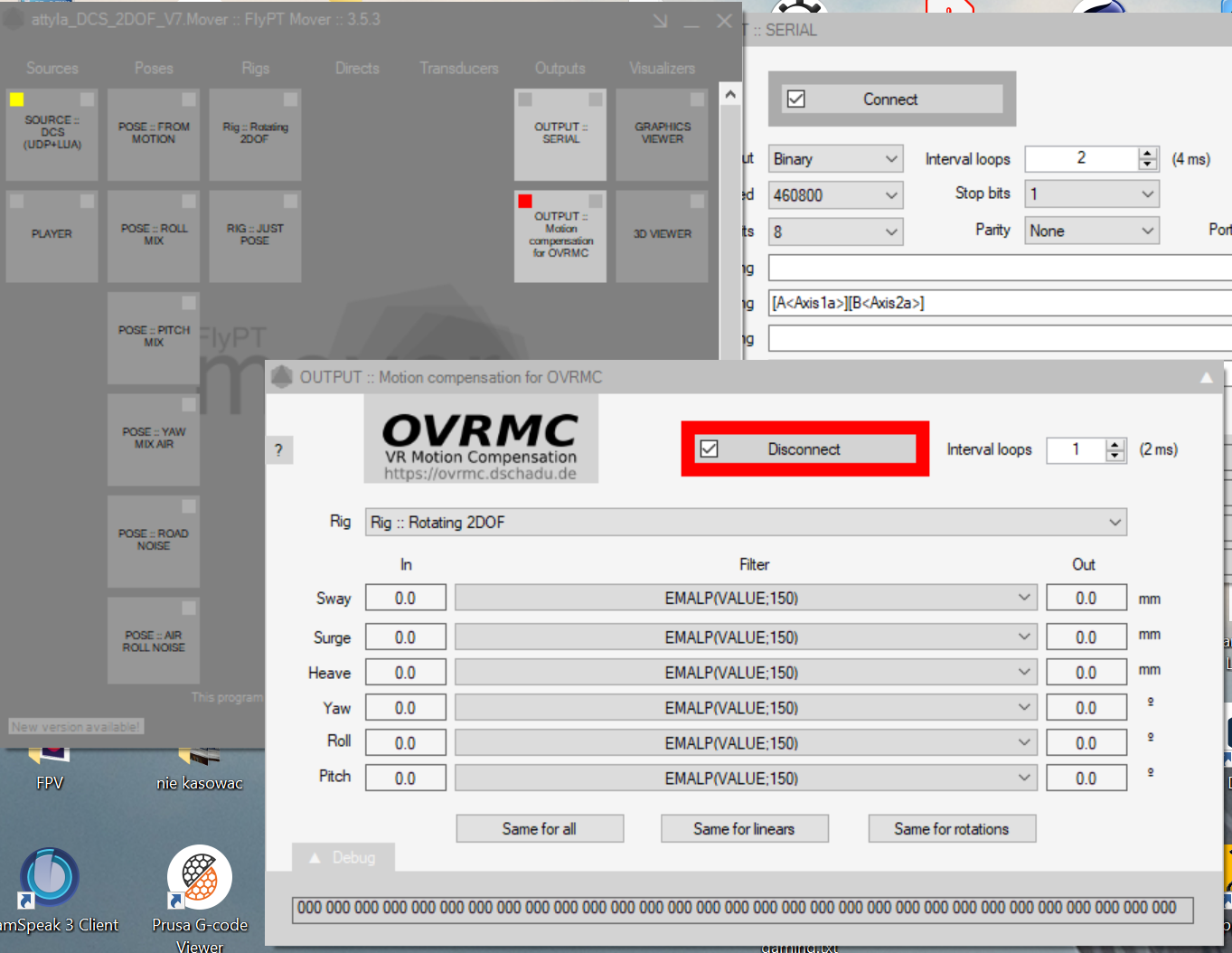Open the Sway filter dropdown
The image size is (1232, 953).
pos(746,598)
